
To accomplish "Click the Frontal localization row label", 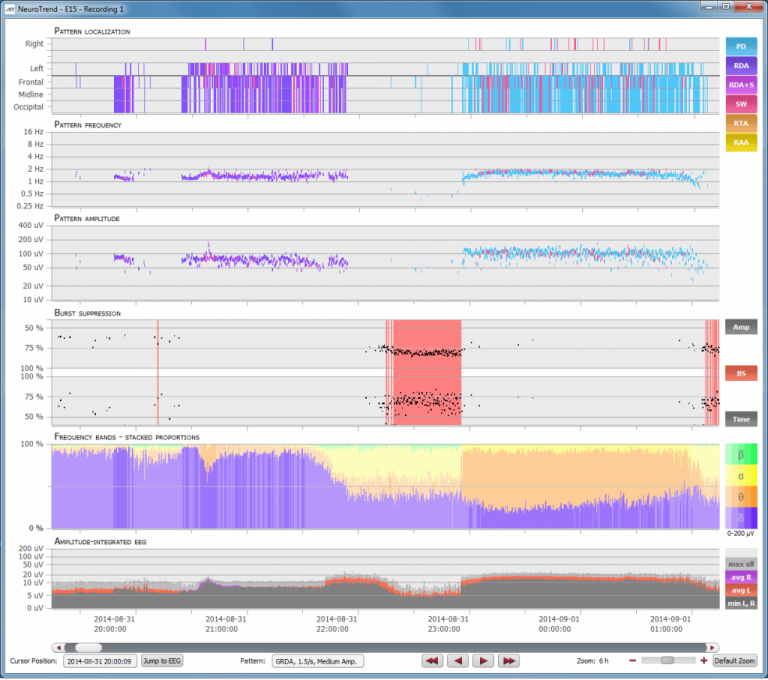I will tap(31, 82).
